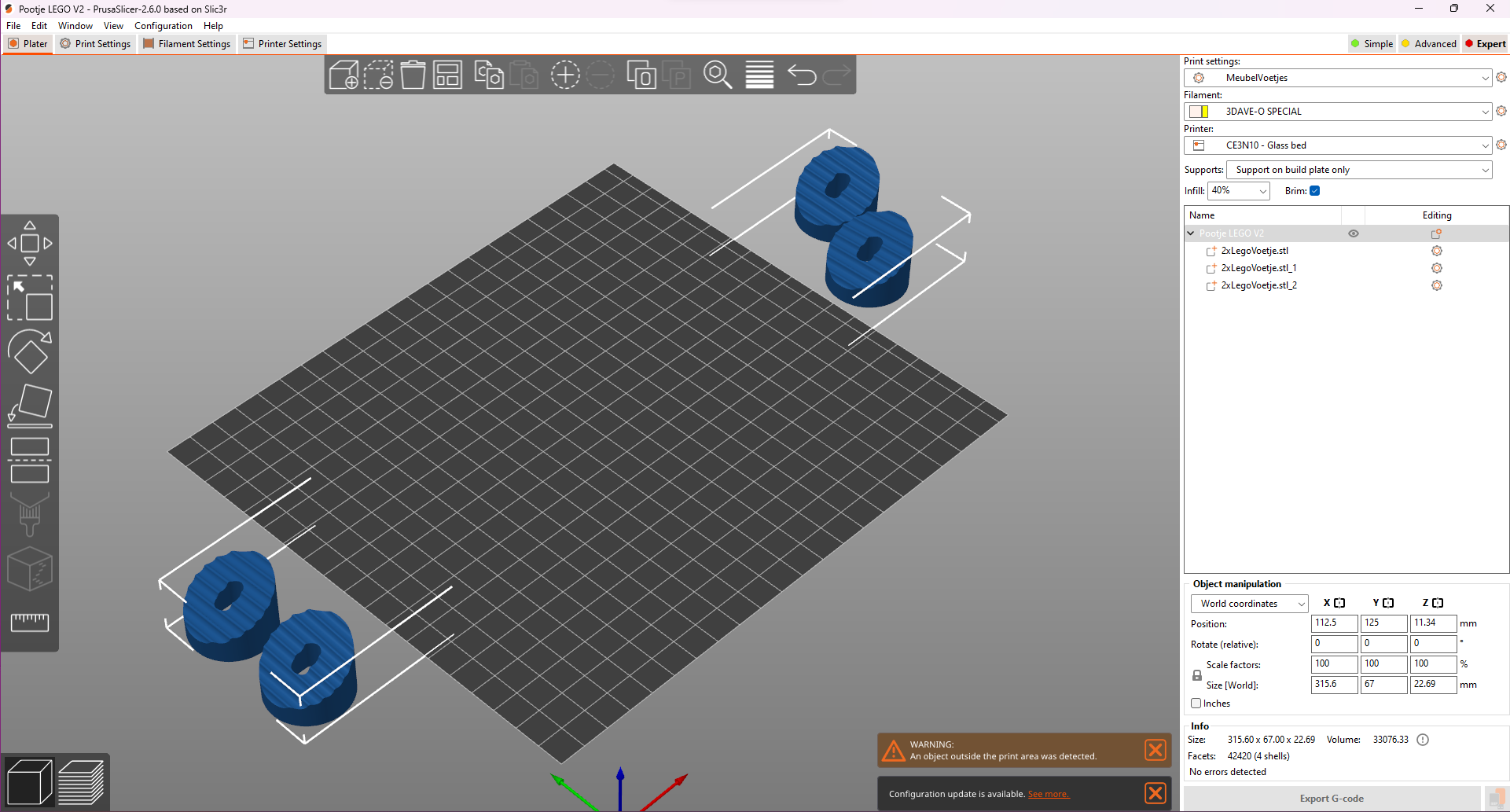Click the Delete all (trash) icon
The image size is (1510, 812).
[413, 75]
